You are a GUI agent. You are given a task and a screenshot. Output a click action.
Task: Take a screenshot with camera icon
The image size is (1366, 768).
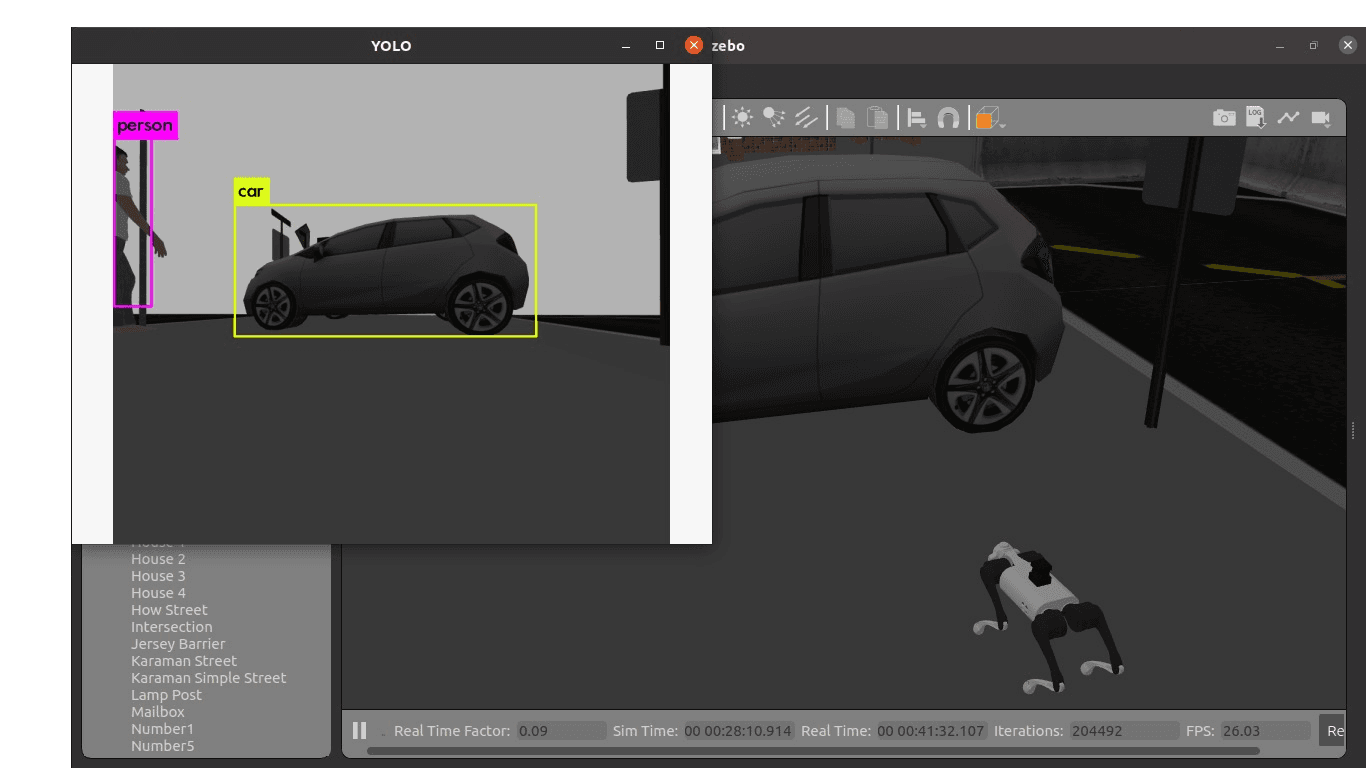click(1224, 118)
